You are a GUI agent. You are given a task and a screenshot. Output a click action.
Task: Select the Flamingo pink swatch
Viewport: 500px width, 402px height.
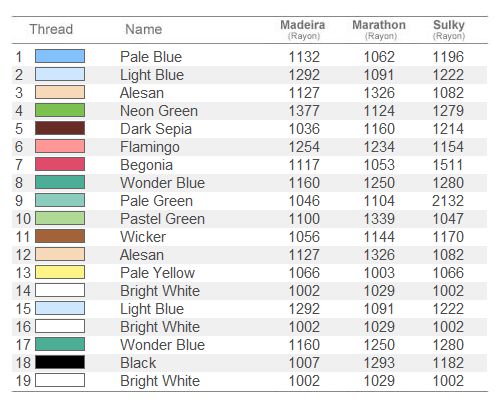point(60,146)
